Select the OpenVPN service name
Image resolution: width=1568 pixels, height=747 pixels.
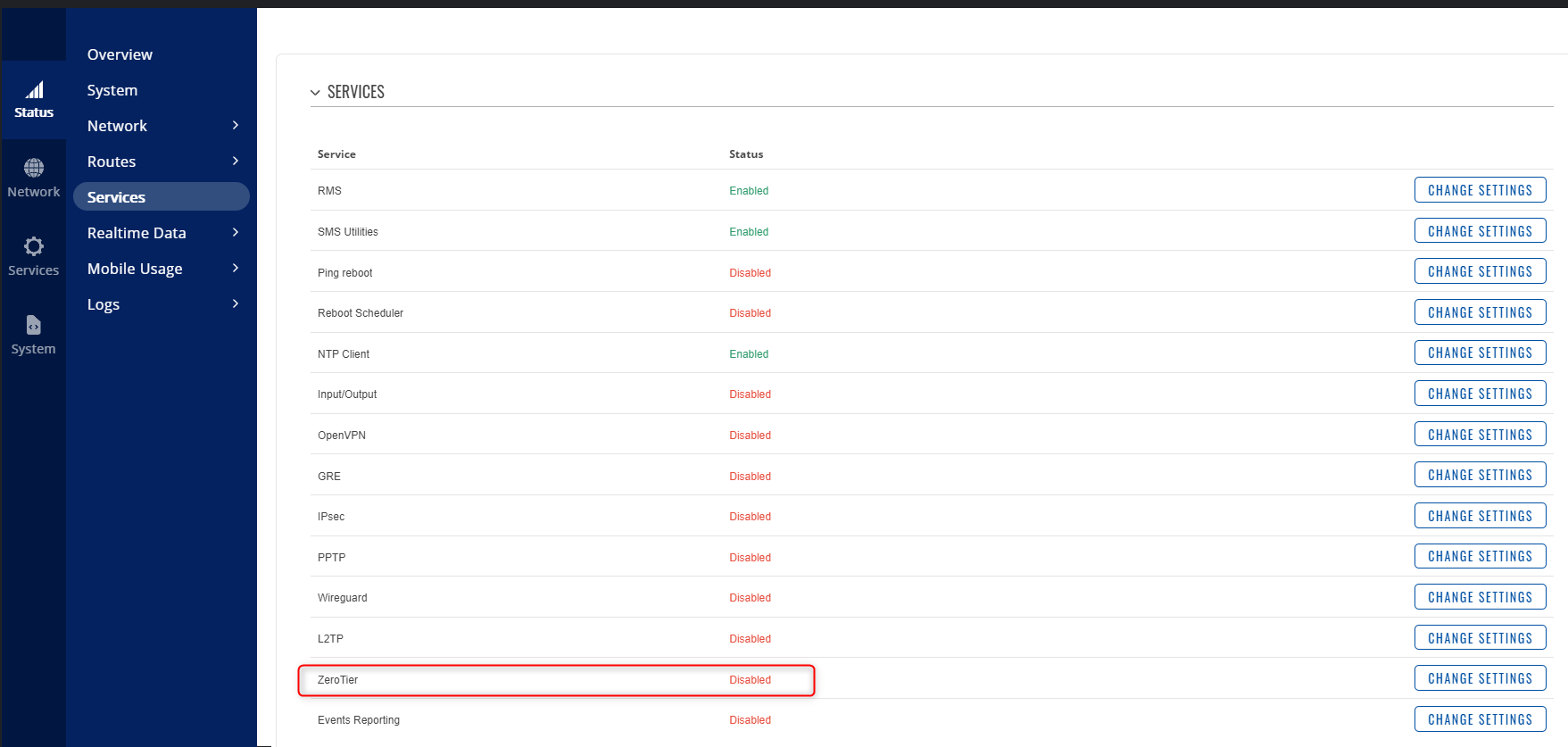coord(342,436)
